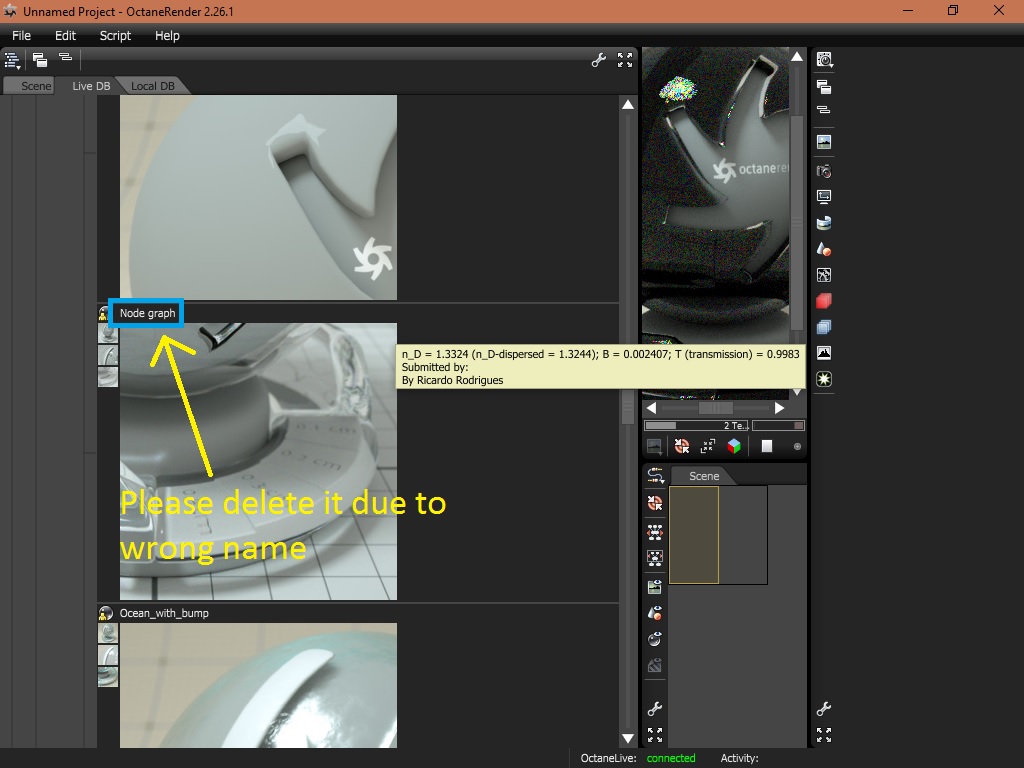Click the render viewport horizontal scroll-left arrow
Viewport: 1024px width, 768px height.
pos(651,408)
